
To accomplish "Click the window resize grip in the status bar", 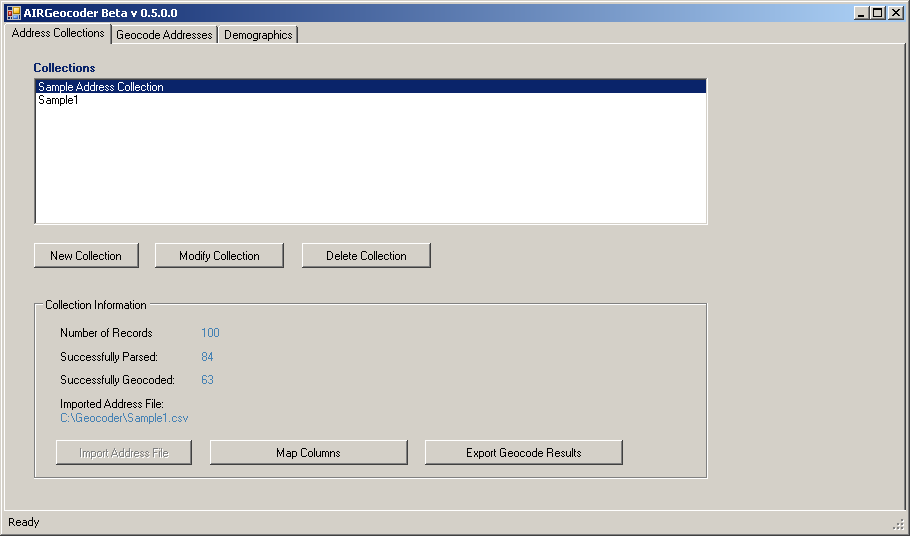I will [x=900, y=525].
